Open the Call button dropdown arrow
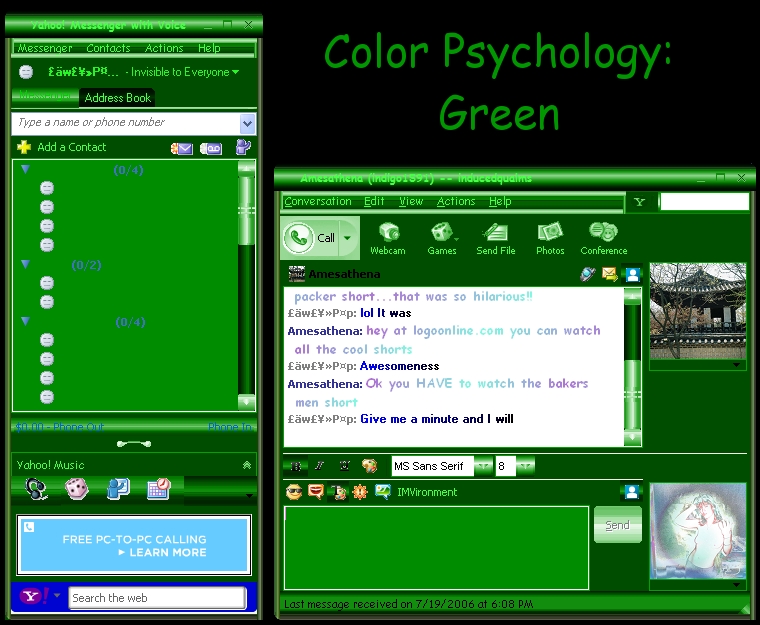 click(x=348, y=238)
